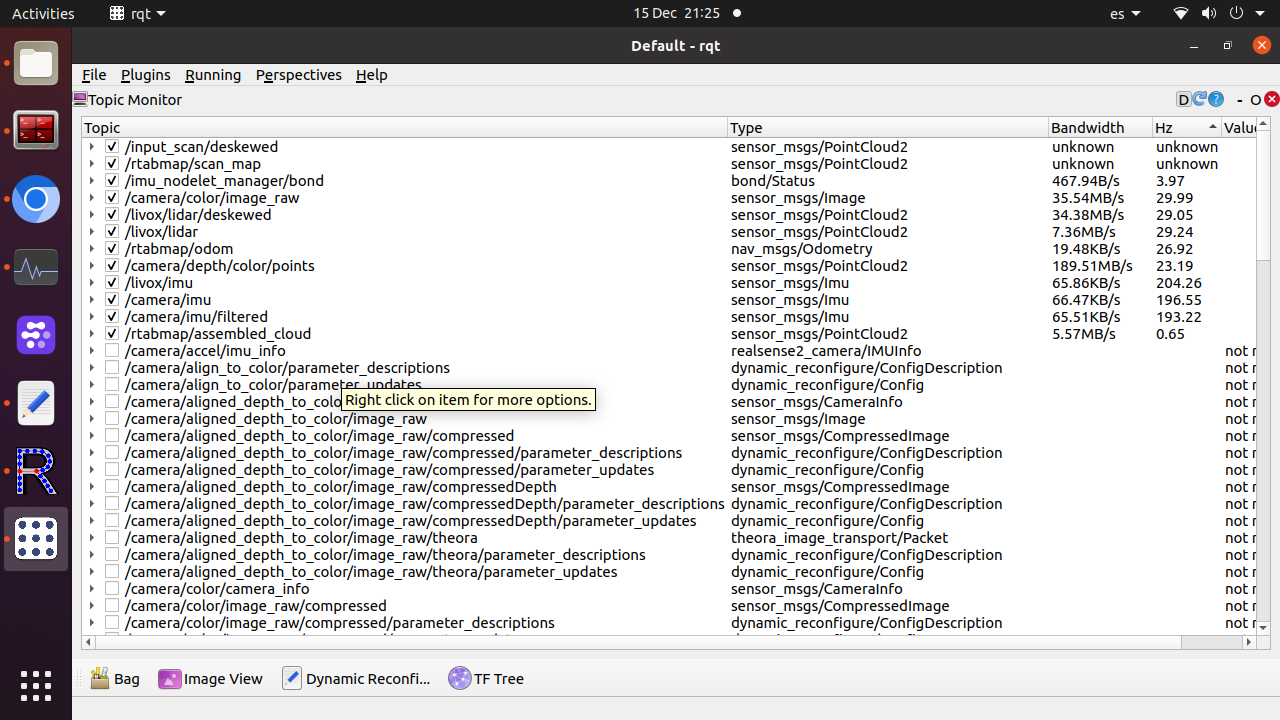Sort topics by the Bandwidth column header
Screen dimensions: 1280x720
[x=1088, y=127]
